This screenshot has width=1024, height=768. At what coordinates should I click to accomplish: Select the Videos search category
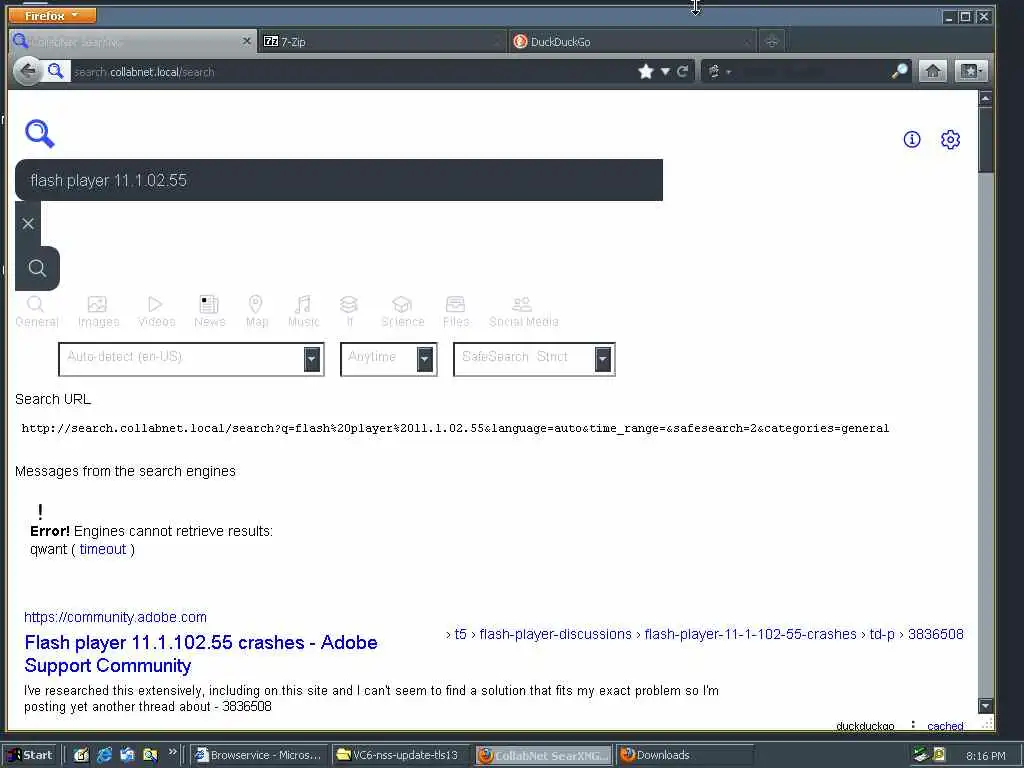[156, 312]
